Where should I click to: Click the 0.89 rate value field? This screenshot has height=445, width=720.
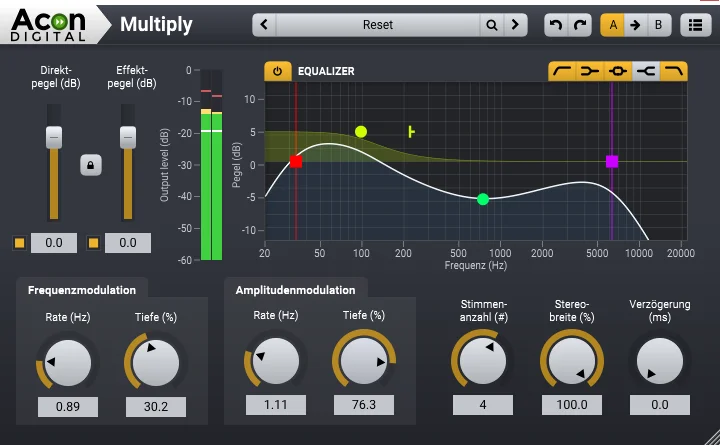68,407
